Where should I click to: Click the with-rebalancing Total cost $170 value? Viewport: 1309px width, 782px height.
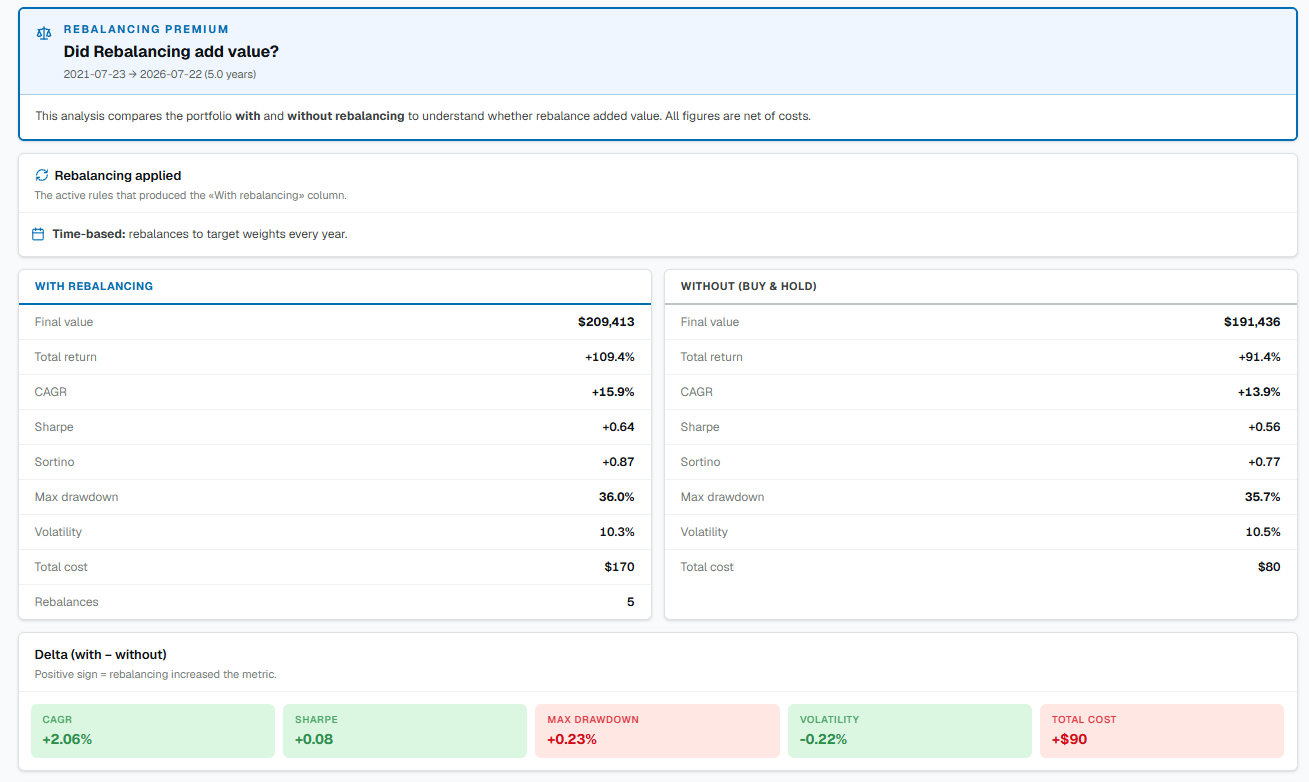tap(620, 567)
